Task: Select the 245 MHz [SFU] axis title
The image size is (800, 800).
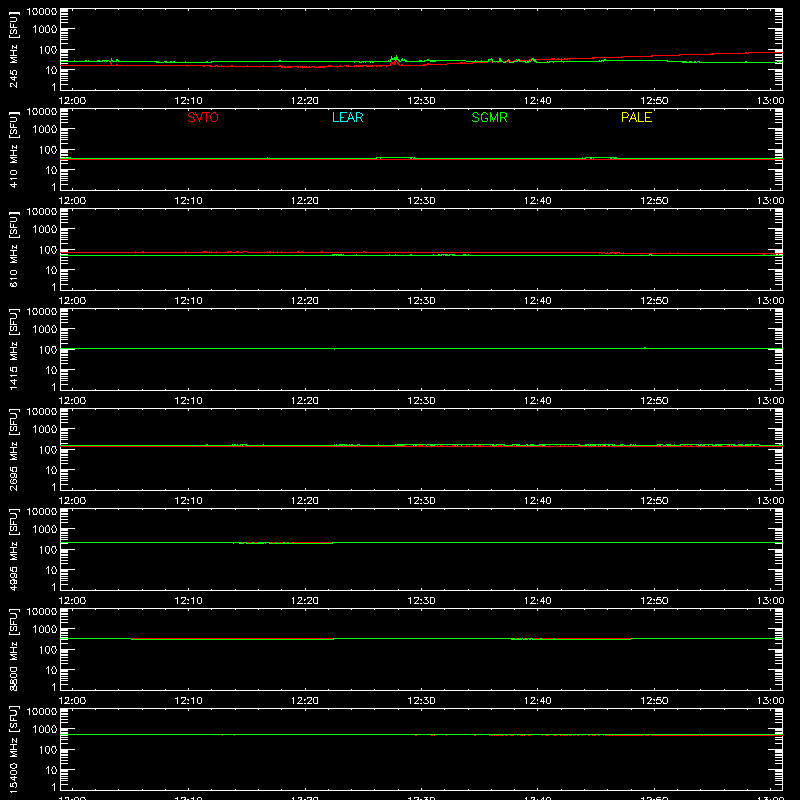Action: click(x=13, y=49)
